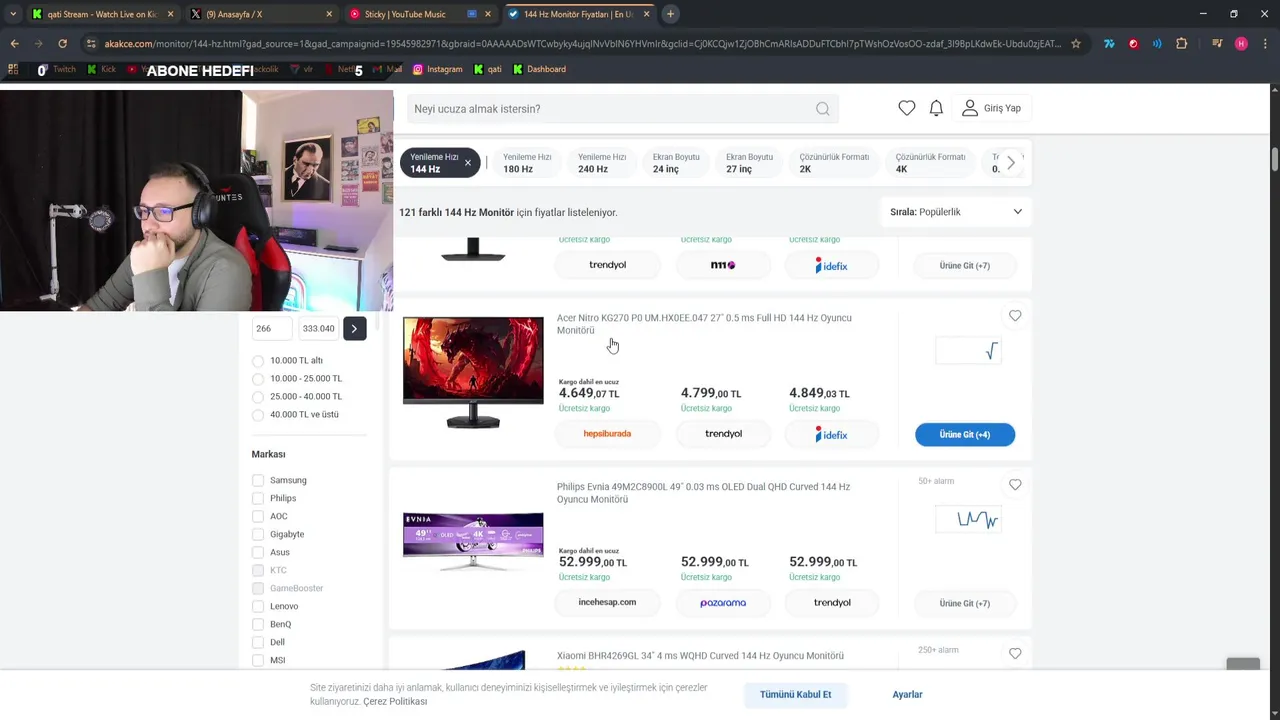Viewport: 1280px width, 720px height.
Task: Open the Çerez Politikası link
Action: pyautogui.click(x=395, y=702)
